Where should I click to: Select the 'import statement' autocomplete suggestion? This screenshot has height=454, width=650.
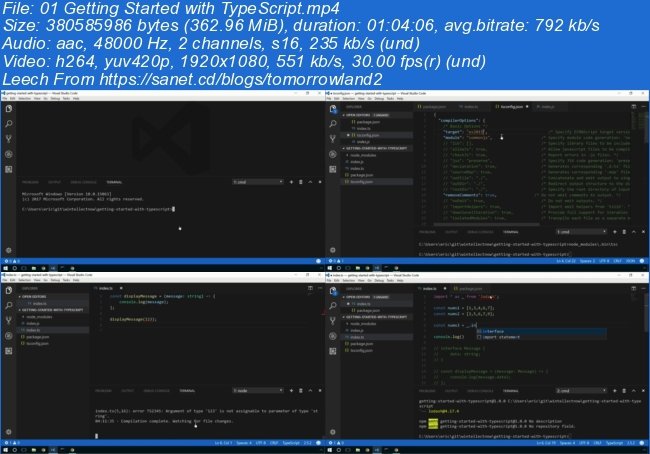pyautogui.click(x=541, y=337)
